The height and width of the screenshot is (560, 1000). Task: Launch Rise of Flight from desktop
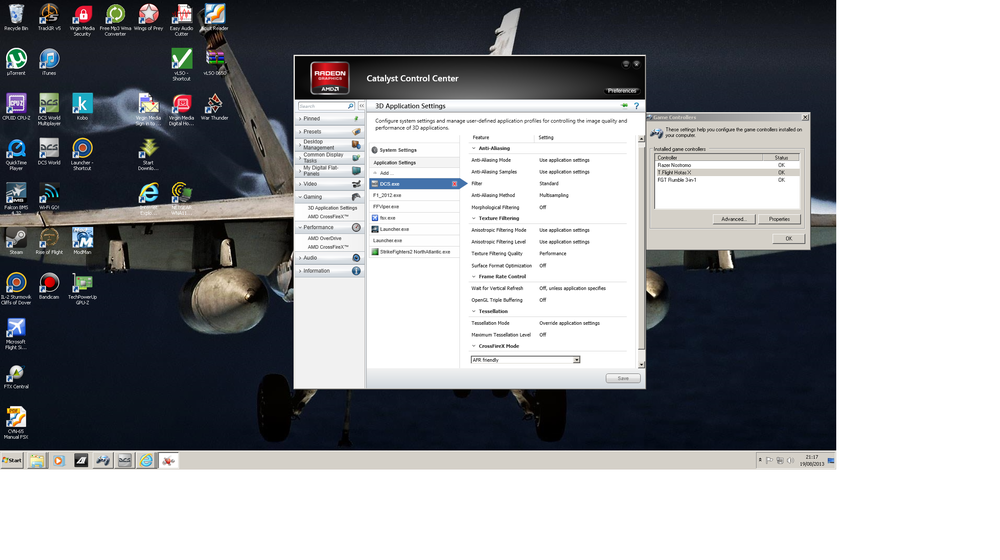[x=49, y=241]
